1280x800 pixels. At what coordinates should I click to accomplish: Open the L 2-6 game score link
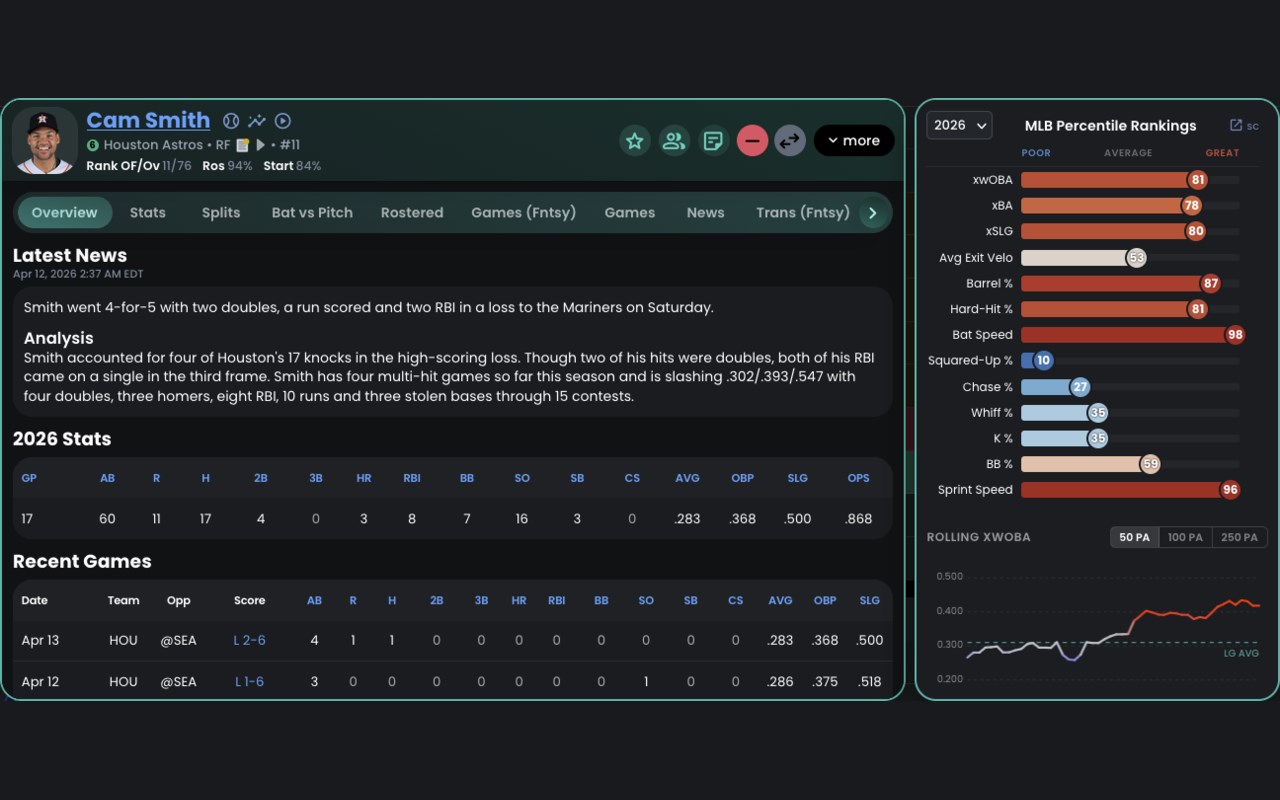point(250,640)
